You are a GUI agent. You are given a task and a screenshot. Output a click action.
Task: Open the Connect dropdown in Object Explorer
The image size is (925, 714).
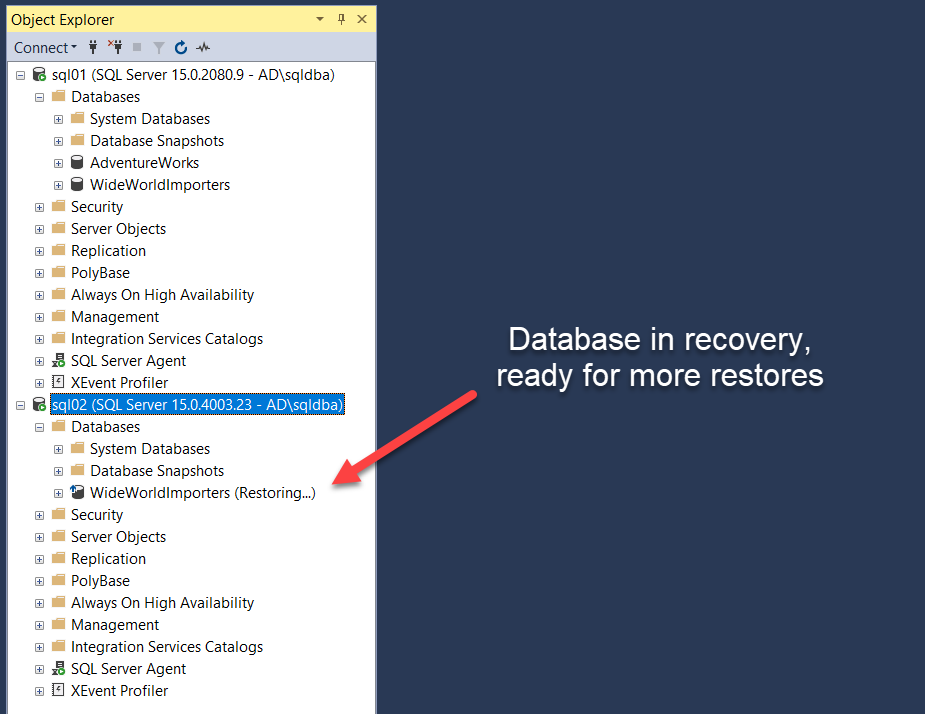click(45, 48)
